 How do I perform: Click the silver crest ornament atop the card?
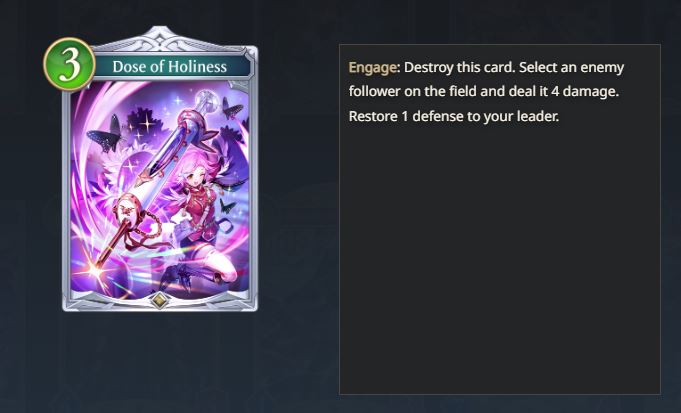159,38
